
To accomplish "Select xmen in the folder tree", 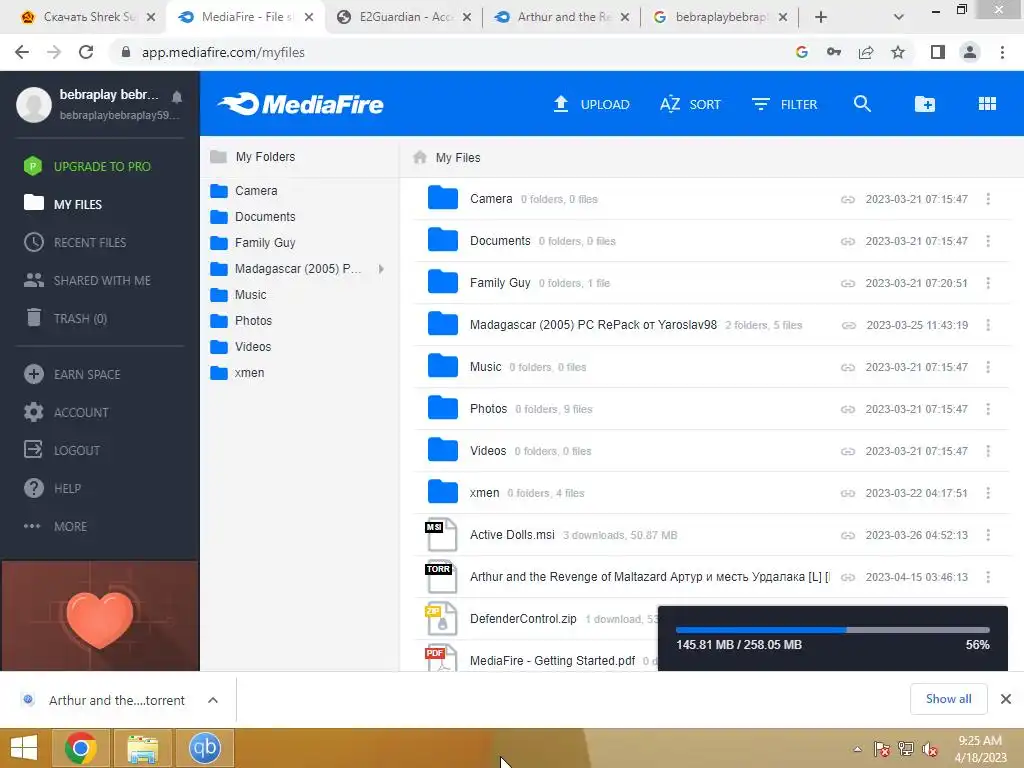I will 237,373.
